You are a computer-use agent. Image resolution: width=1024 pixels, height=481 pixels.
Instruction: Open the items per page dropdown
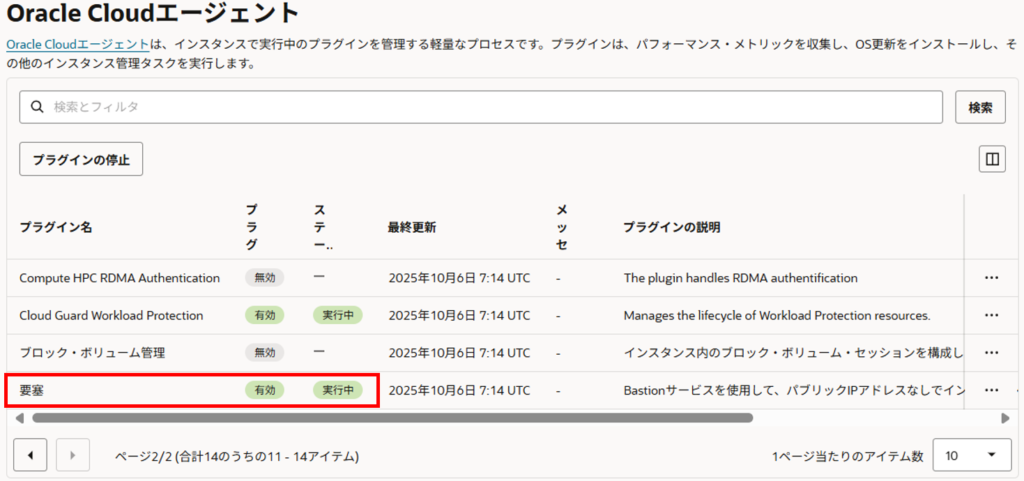tap(969, 456)
